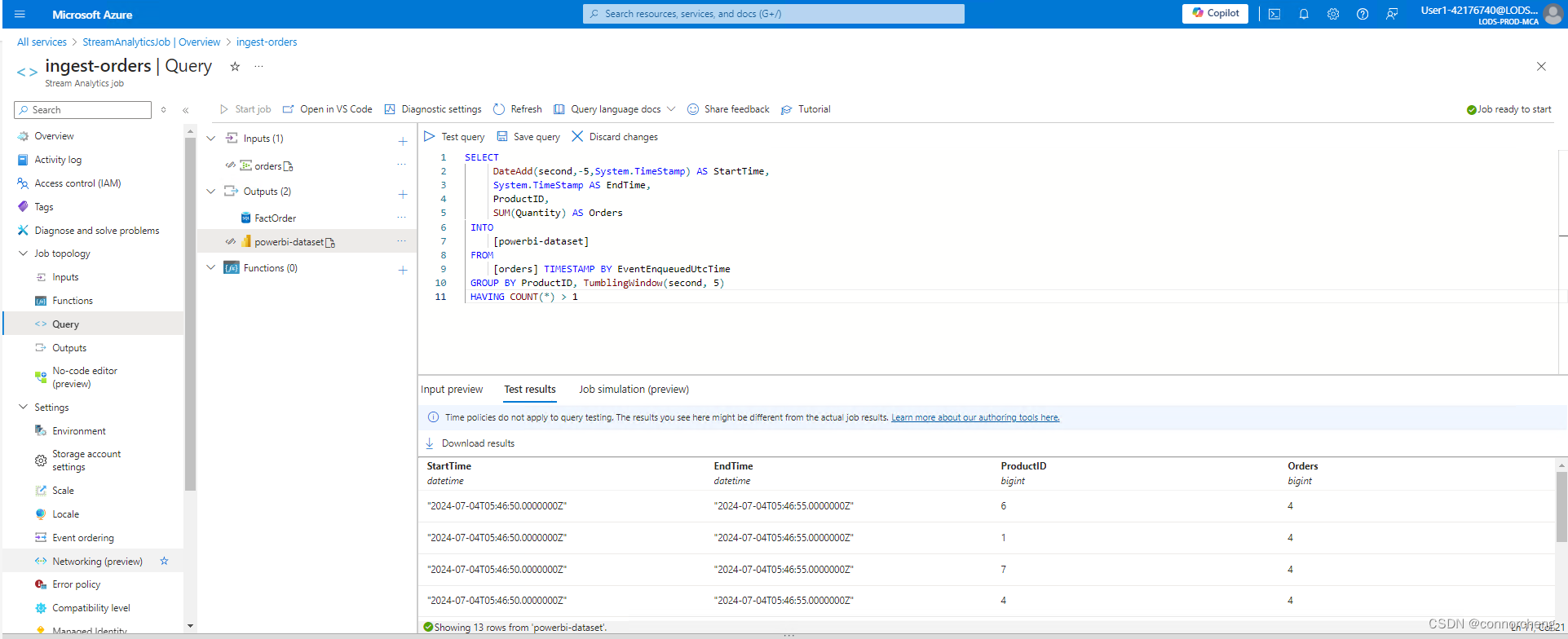
Task: Open Storage account settings
Action: (x=86, y=461)
